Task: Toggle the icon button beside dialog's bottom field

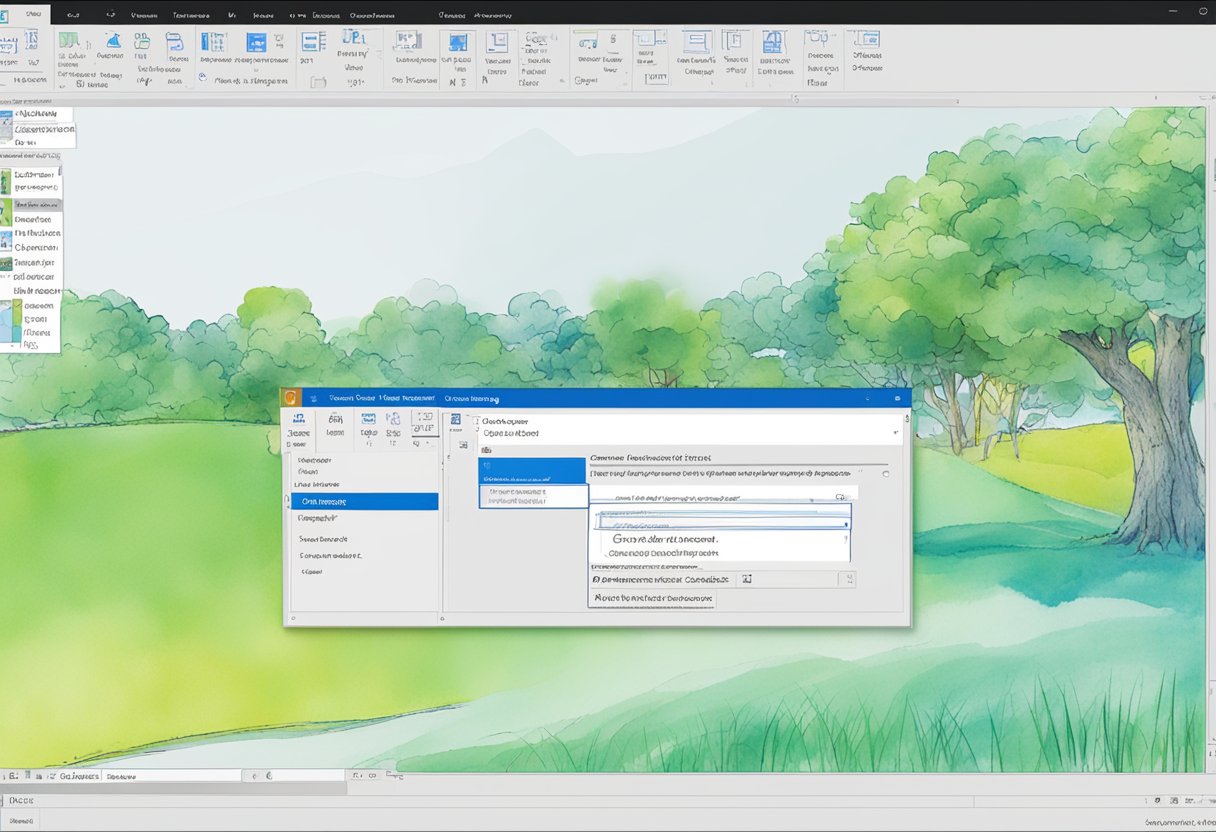Action: [x=746, y=579]
